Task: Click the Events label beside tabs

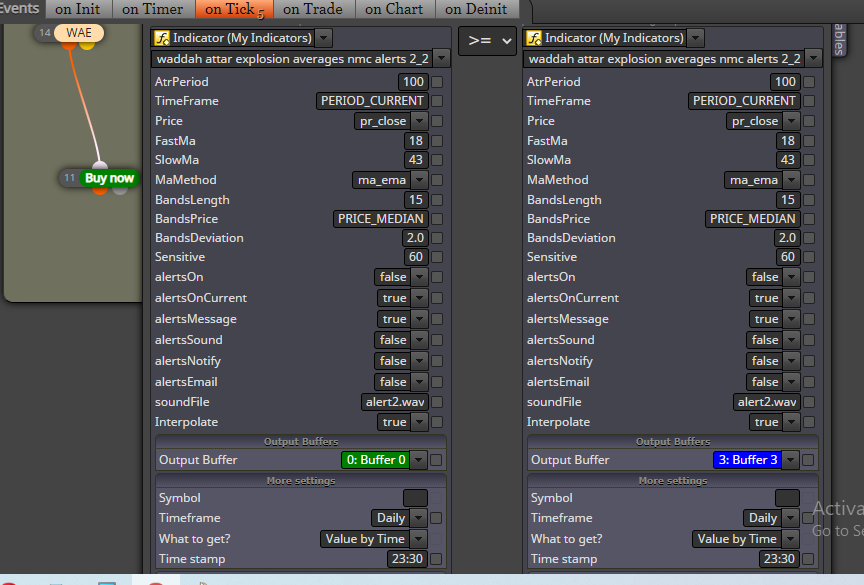Action: tap(20, 8)
